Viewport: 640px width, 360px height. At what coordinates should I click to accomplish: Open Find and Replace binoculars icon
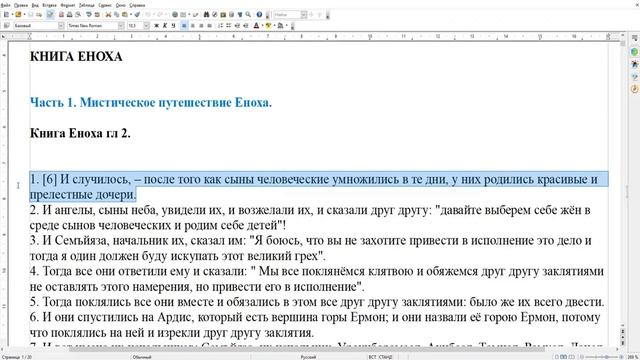click(207, 15)
